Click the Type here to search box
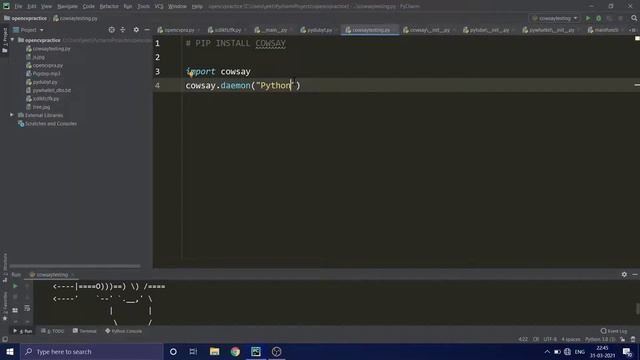The image size is (640, 360). 92,351
